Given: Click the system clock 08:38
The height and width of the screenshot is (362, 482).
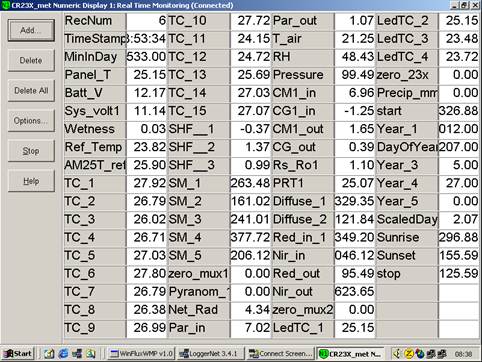Looking at the screenshot, I should click(463, 354).
